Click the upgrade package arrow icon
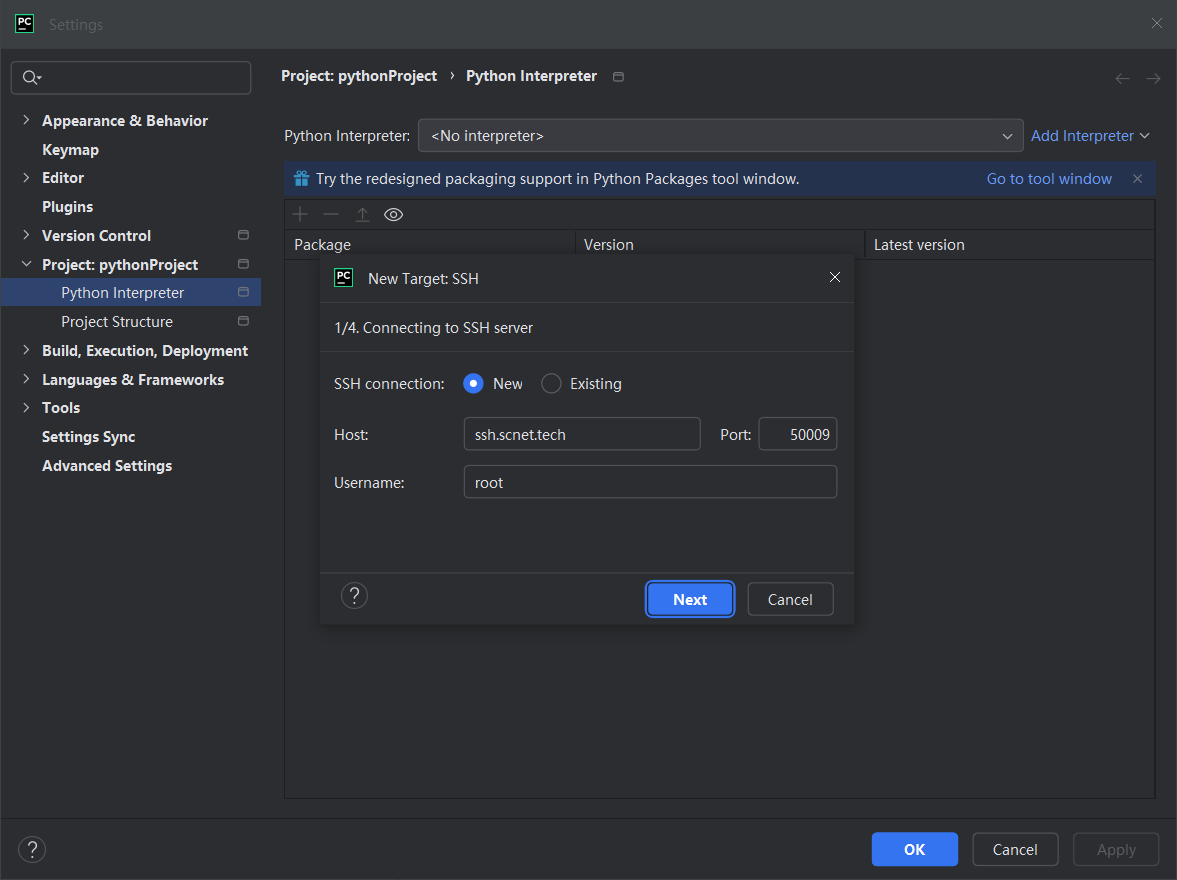The width and height of the screenshot is (1177, 880). coord(362,215)
